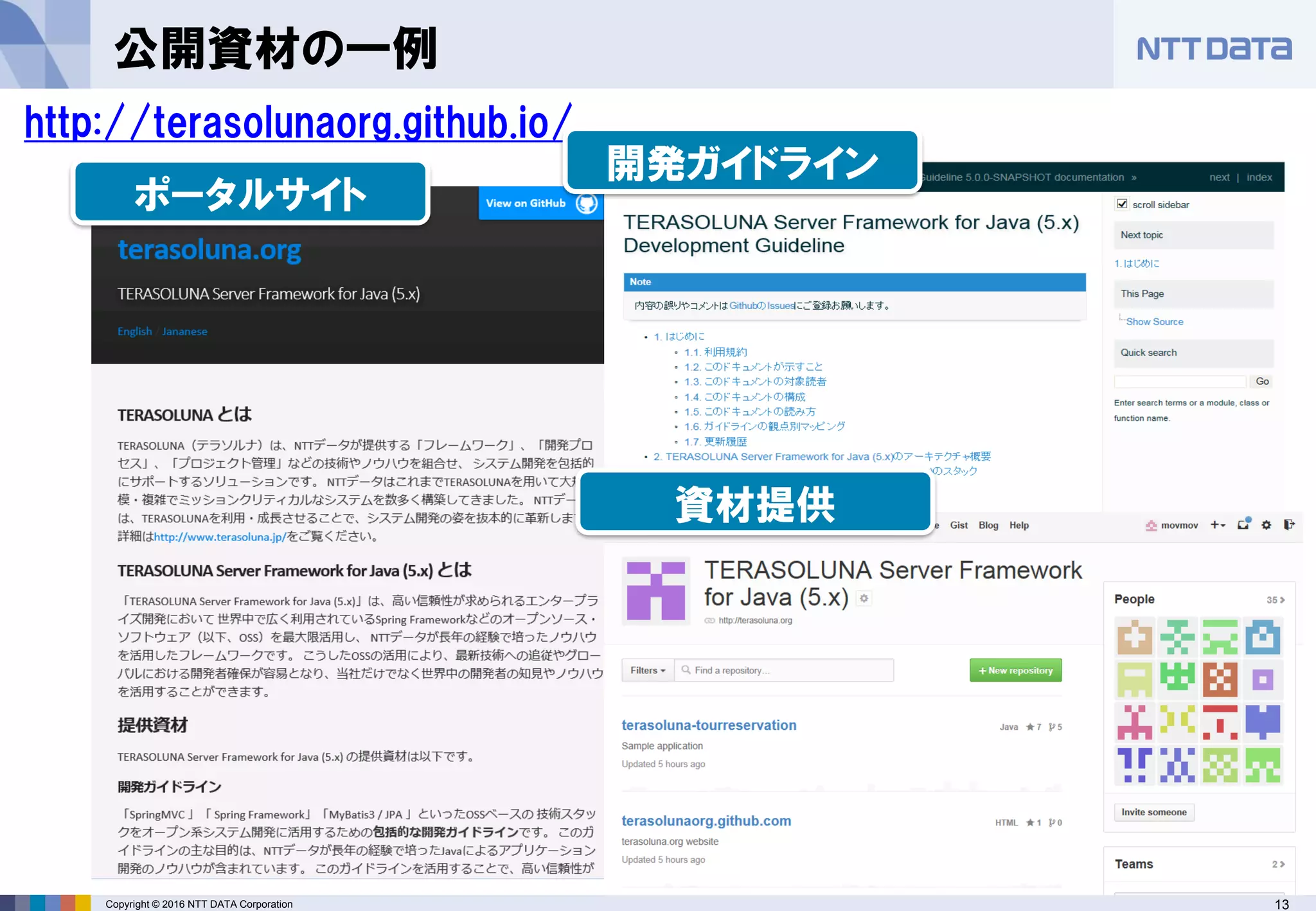Screen dimensions: 1316x911
Task: Open the blue exclamation member avatar in People
Action: click(x=1135, y=765)
